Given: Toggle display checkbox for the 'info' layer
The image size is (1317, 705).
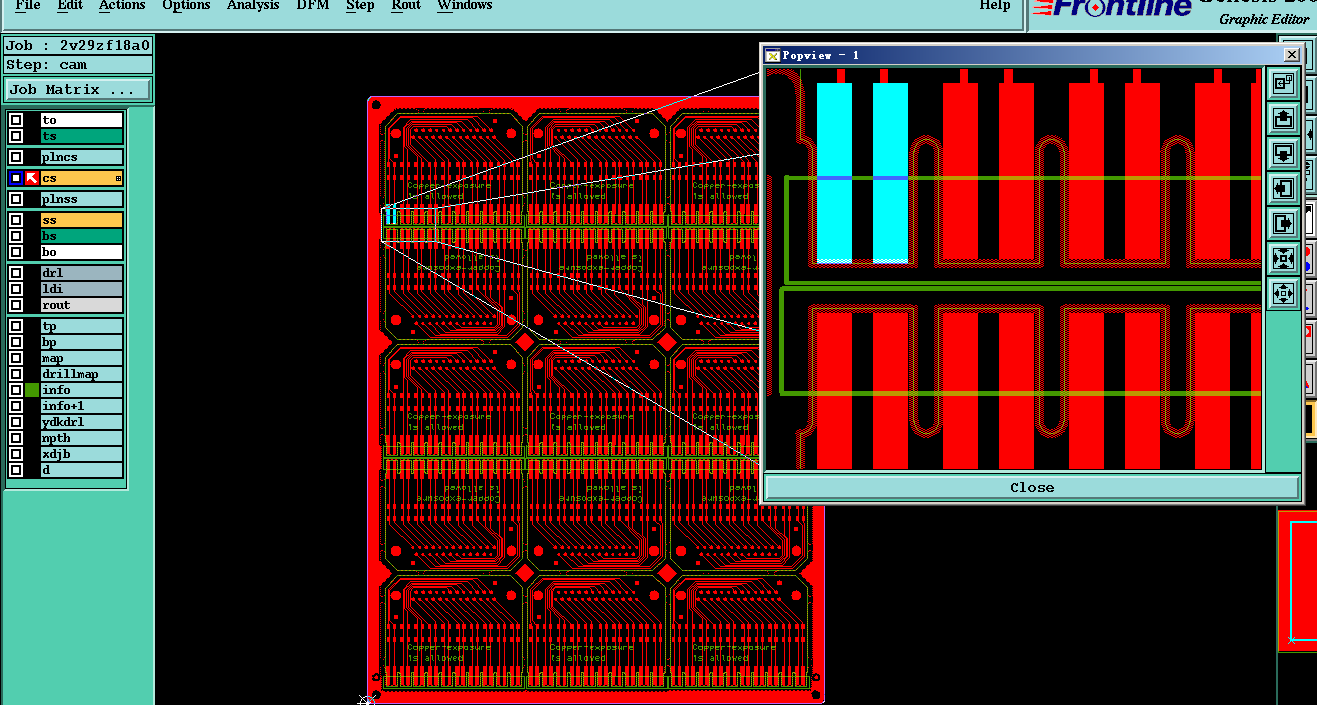Looking at the screenshot, I should (x=16, y=390).
